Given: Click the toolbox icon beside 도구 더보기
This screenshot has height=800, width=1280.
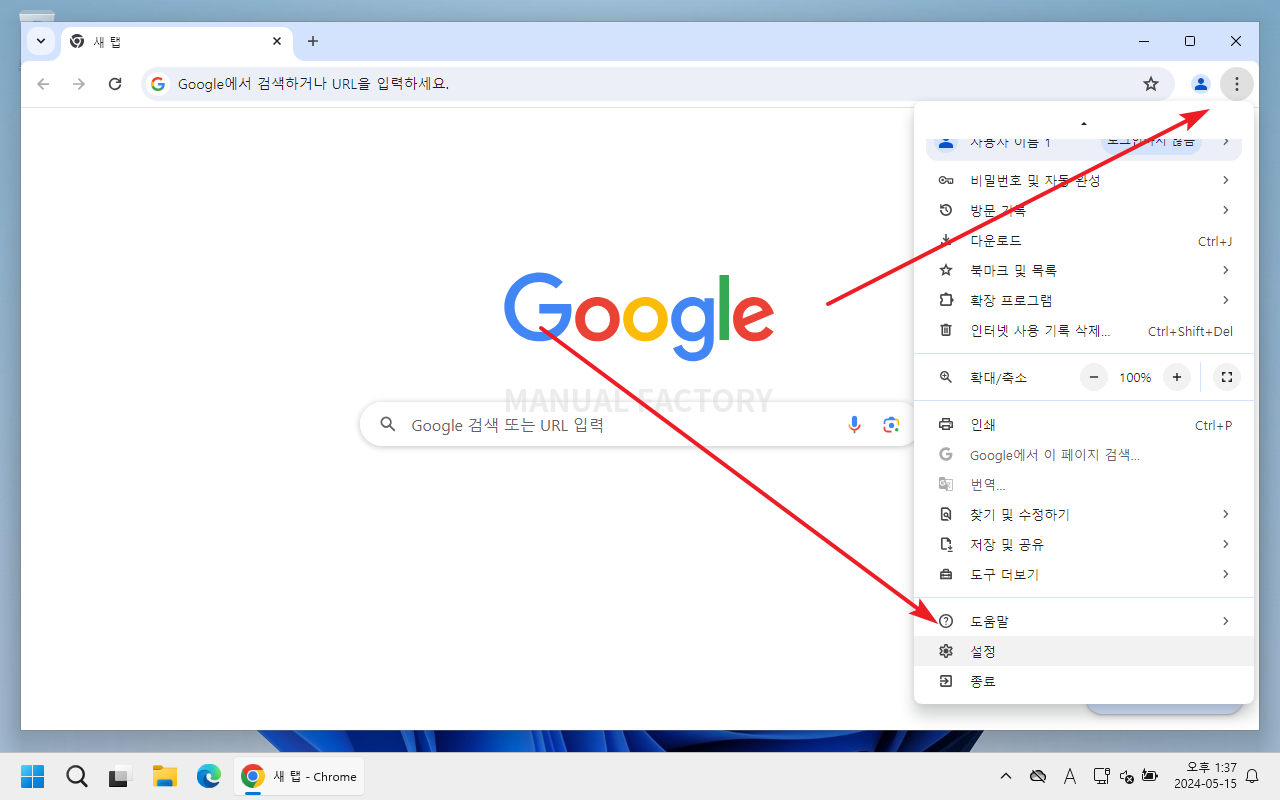Looking at the screenshot, I should point(946,574).
